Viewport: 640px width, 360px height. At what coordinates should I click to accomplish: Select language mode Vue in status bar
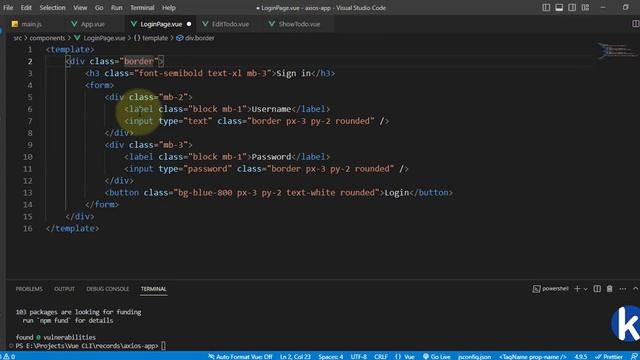click(404, 356)
